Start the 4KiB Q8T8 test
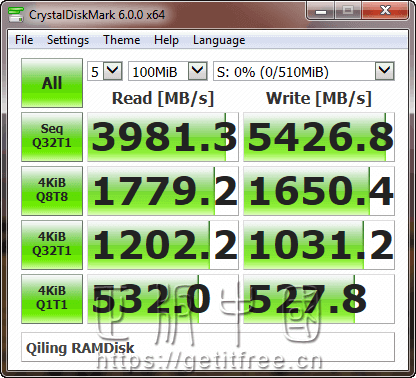 tap(52, 191)
